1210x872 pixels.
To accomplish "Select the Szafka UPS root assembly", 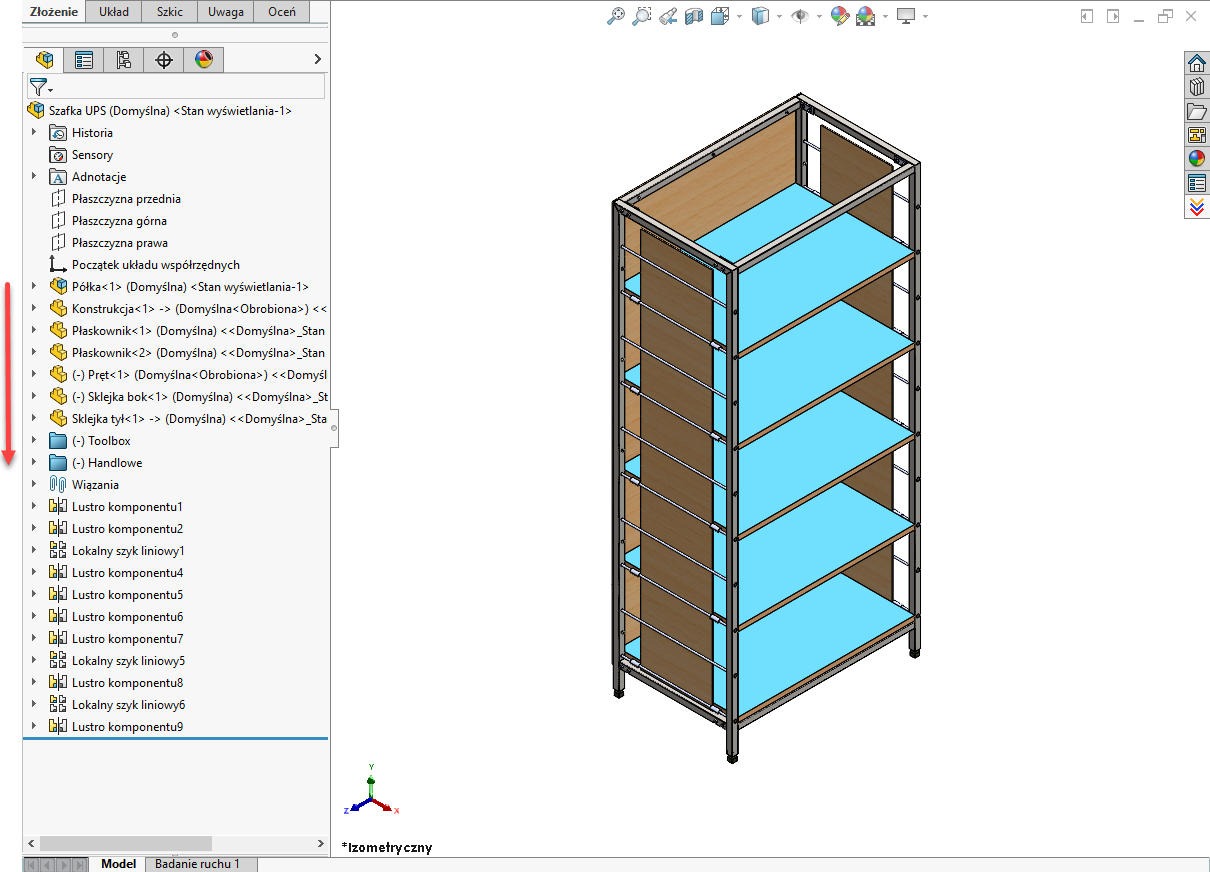I will pyautogui.click(x=160, y=111).
